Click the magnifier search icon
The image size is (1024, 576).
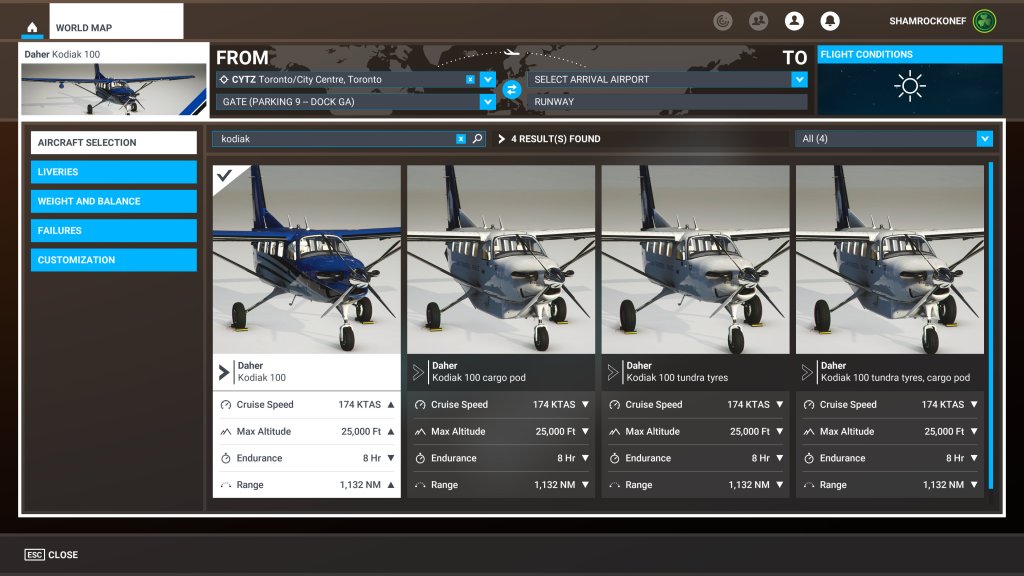[477, 139]
